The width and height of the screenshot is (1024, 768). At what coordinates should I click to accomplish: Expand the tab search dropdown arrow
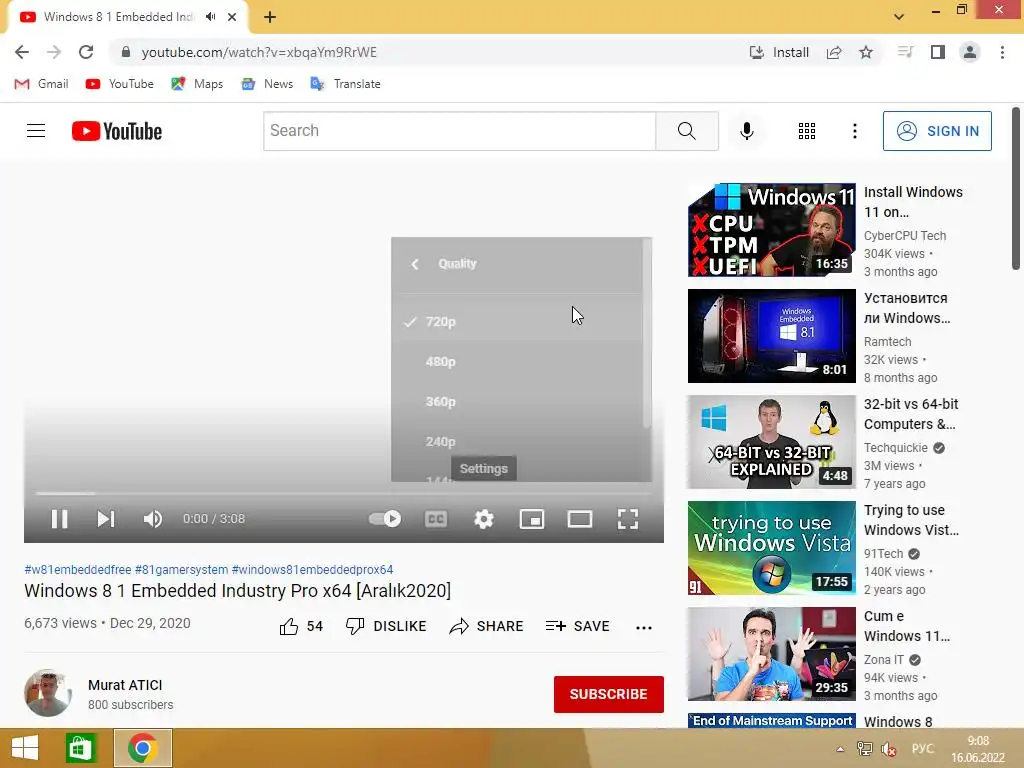click(899, 16)
